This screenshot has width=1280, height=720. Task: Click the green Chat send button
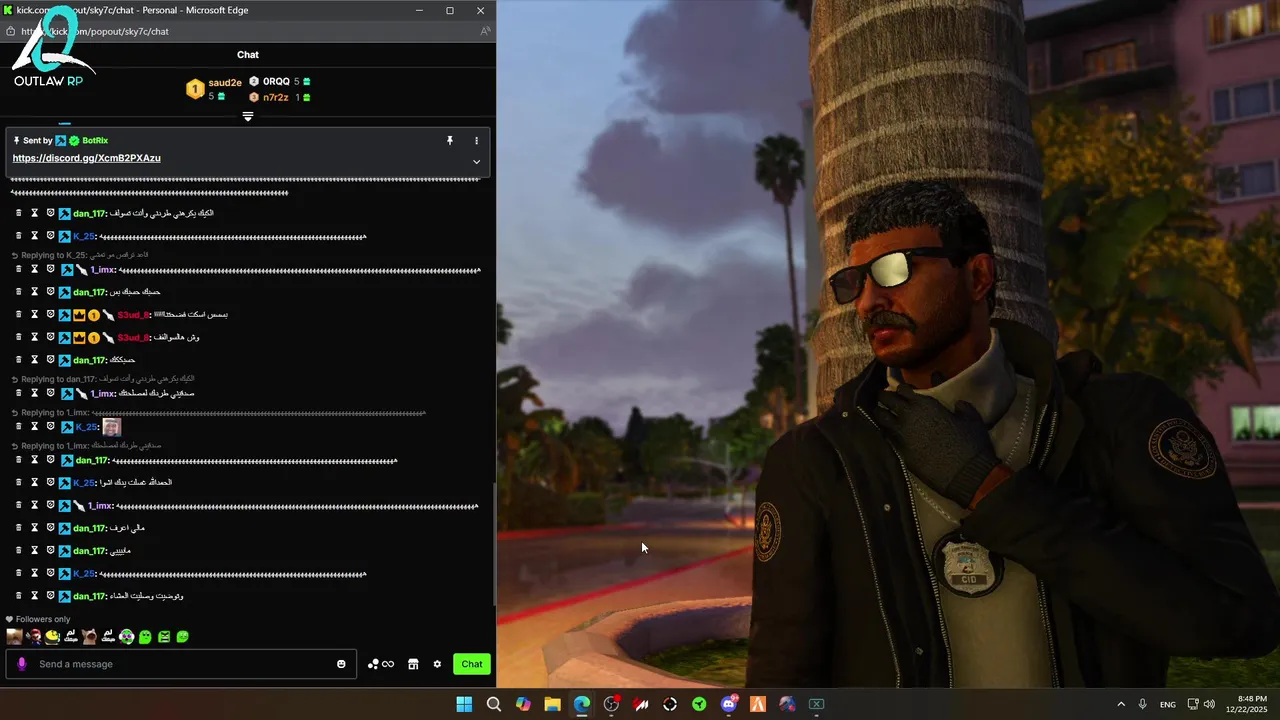(x=472, y=664)
